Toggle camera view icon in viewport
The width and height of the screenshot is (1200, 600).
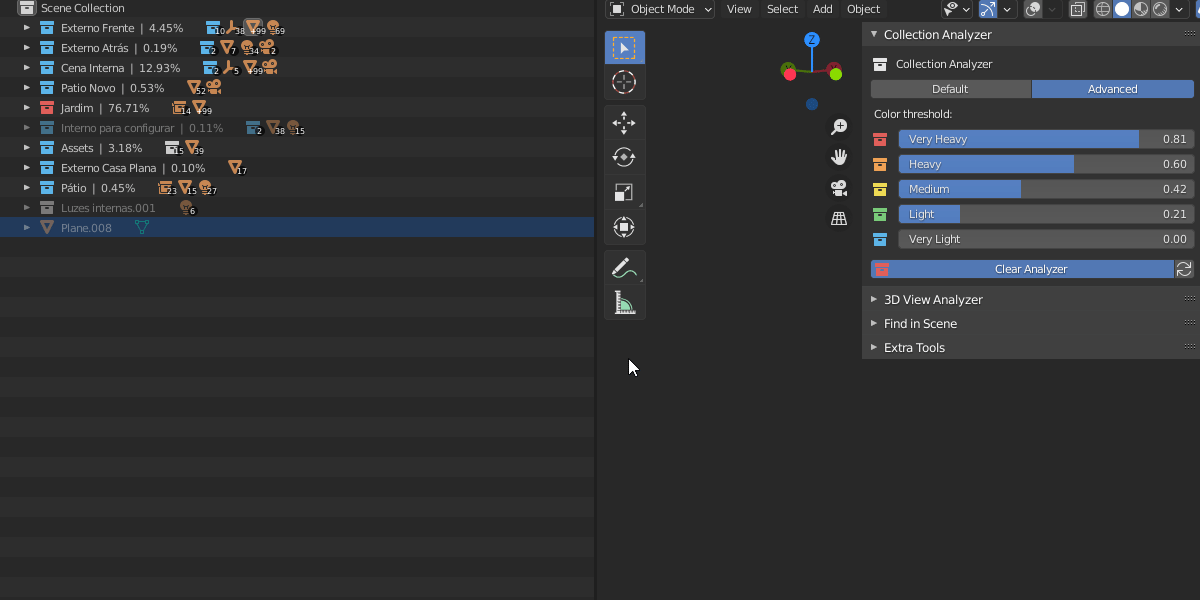click(x=839, y=188)
